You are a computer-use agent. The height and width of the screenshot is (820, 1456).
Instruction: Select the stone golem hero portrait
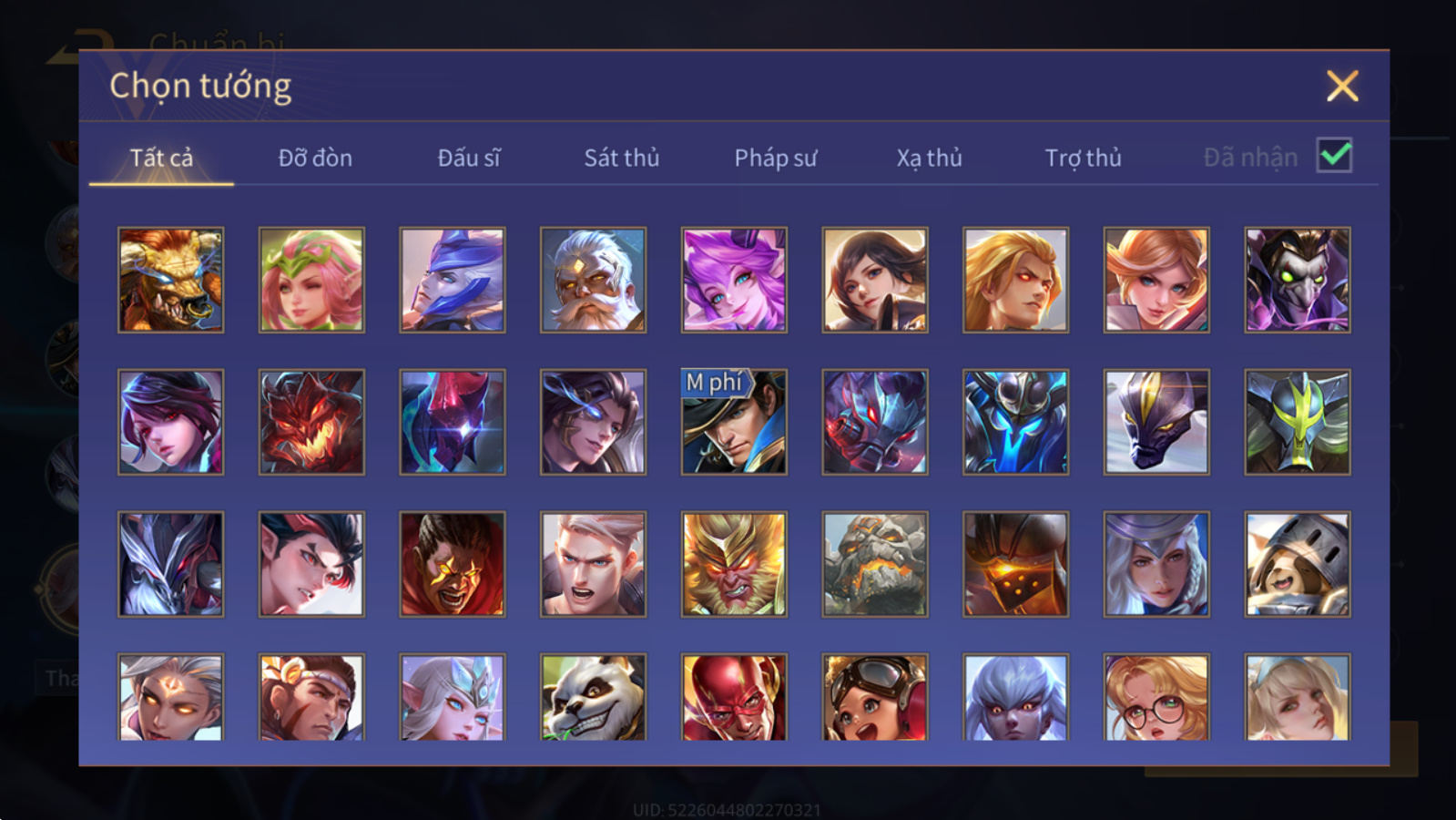(875, 564)
